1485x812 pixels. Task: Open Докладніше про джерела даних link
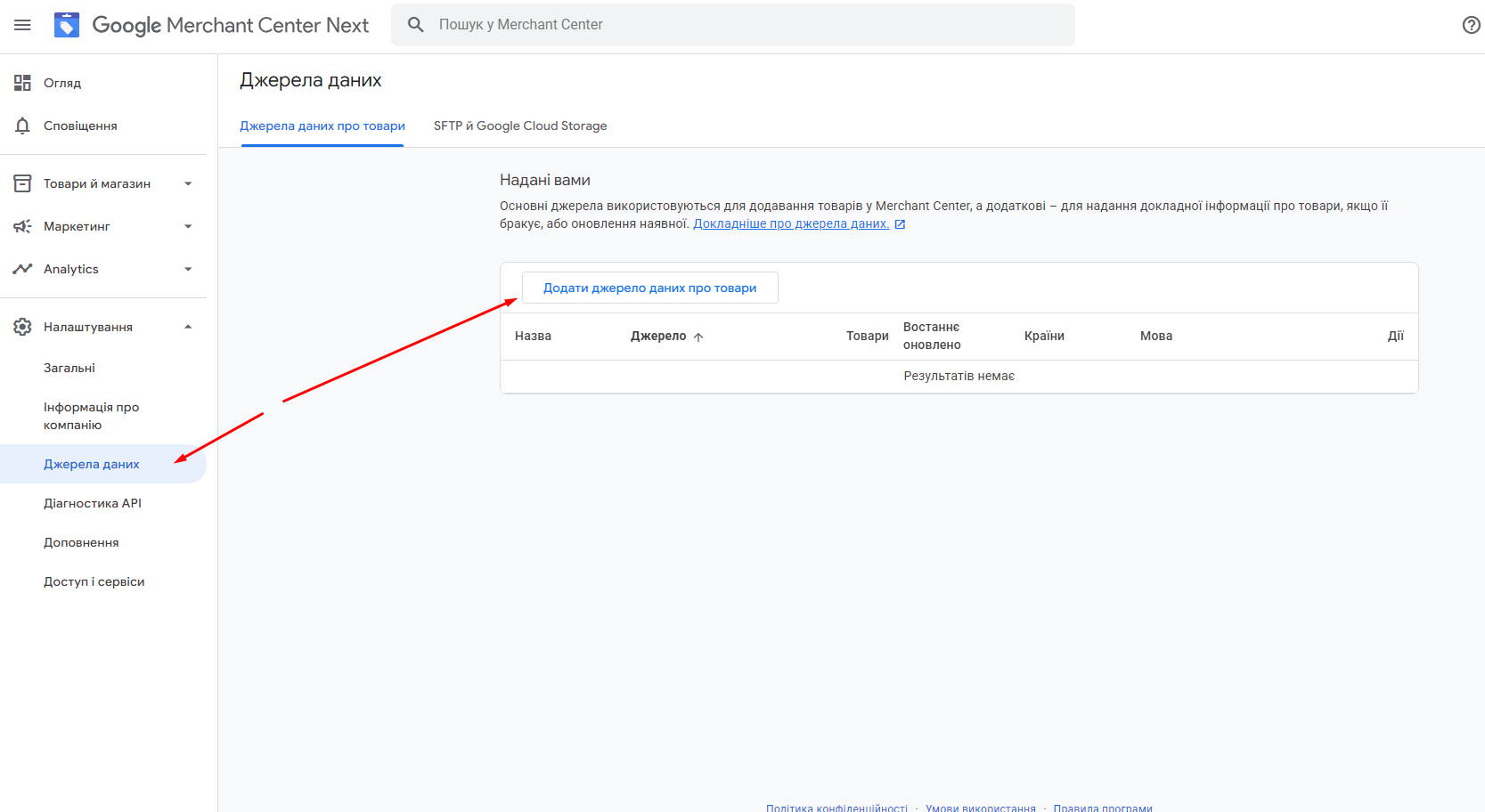791,223
